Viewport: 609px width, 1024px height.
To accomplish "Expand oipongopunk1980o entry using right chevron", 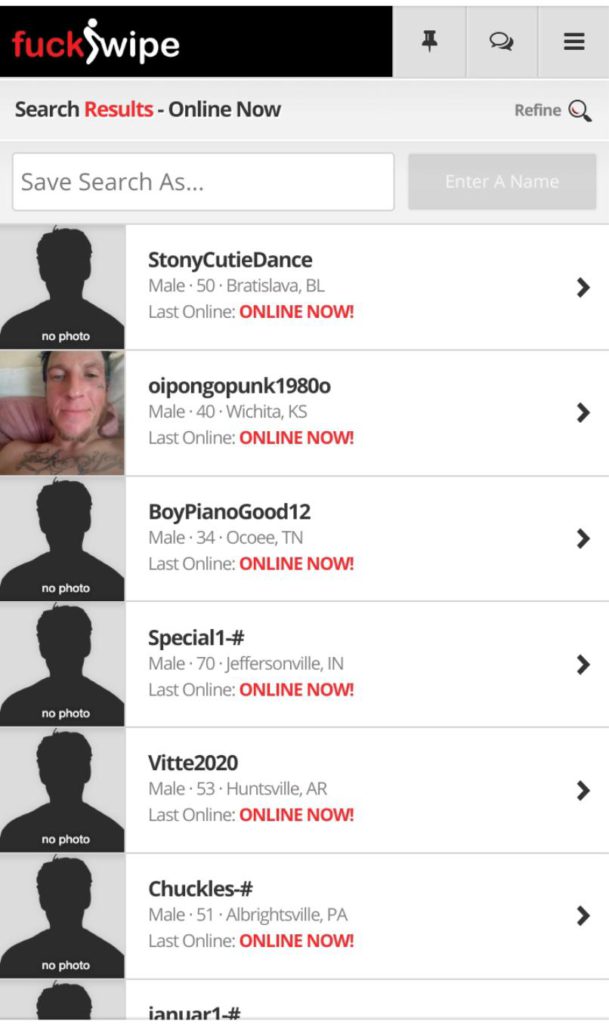I will [x=583, y=413].
